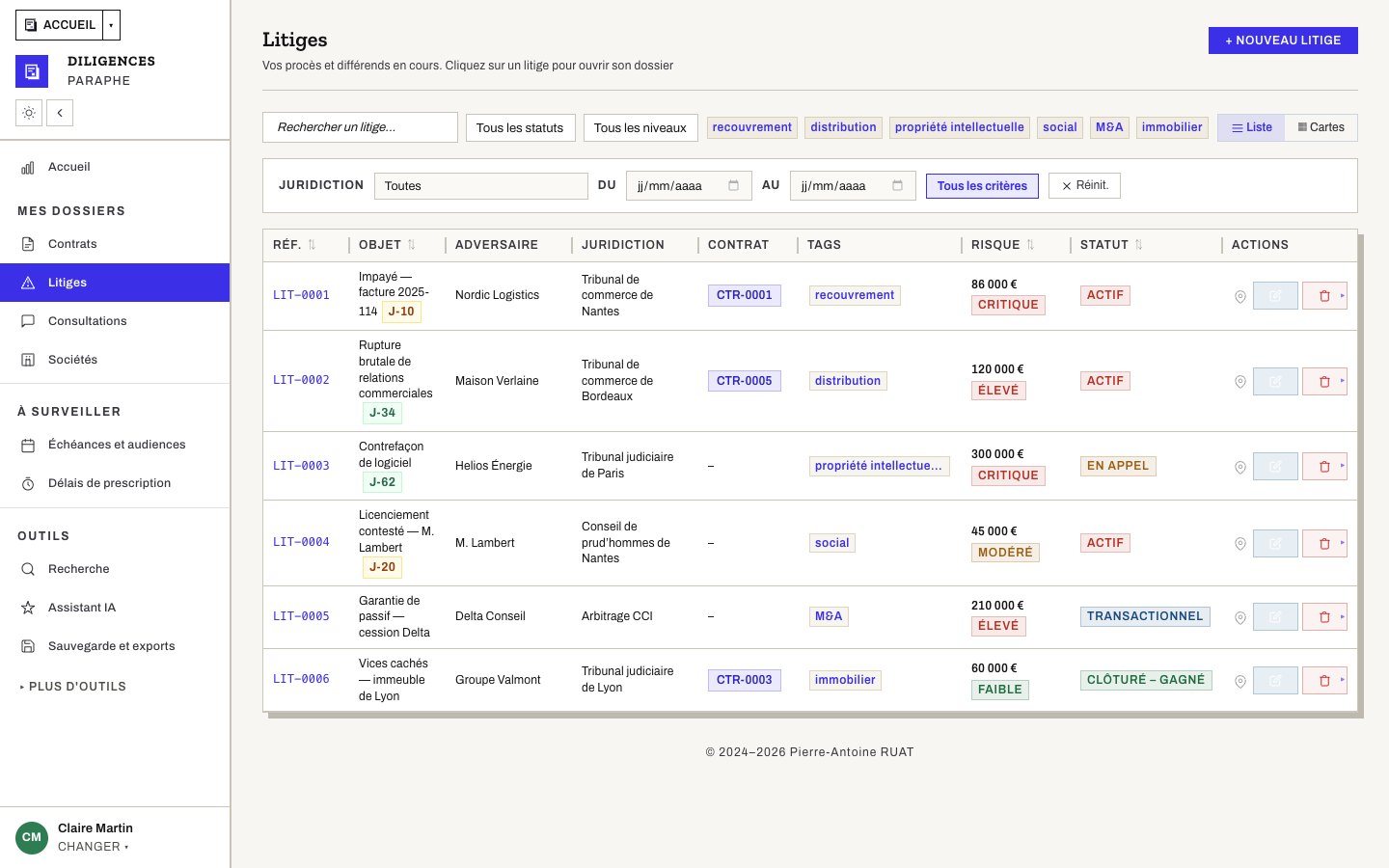1389x868 pixels.
Task: Toggle the social tag filter chip
Action: click(x=1060, y=127)
